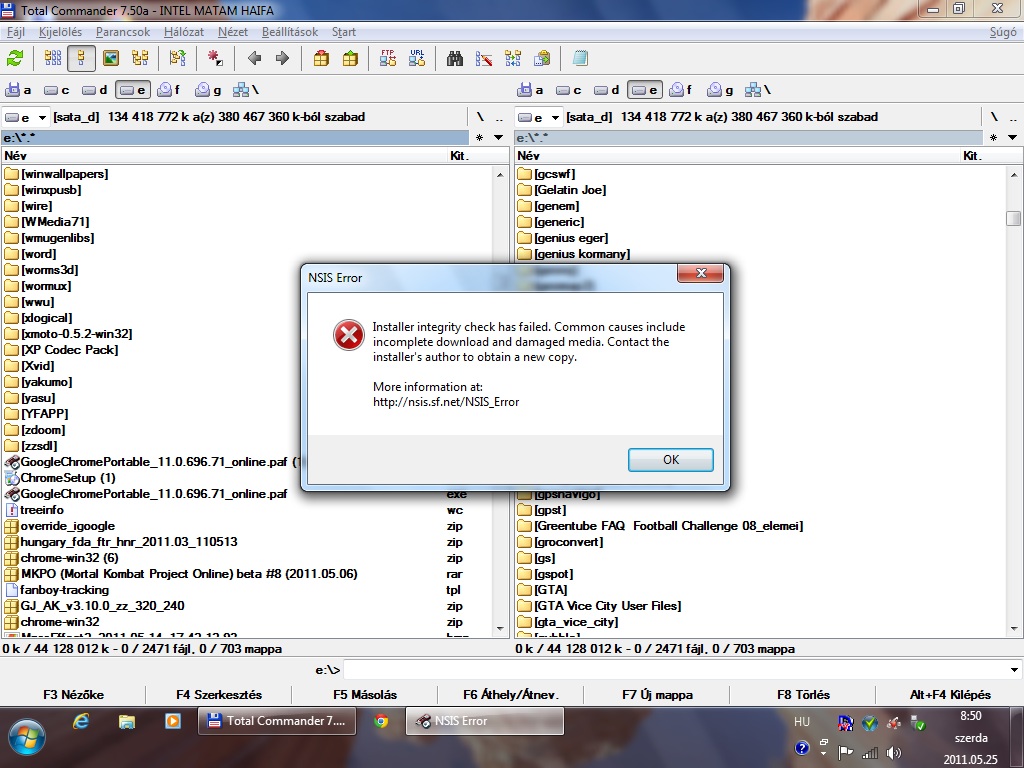The width and height of the screenshot is (1024, 768).
Task: Select drive f in right panel
Action: pyautogui.click(x=681, y=90)
